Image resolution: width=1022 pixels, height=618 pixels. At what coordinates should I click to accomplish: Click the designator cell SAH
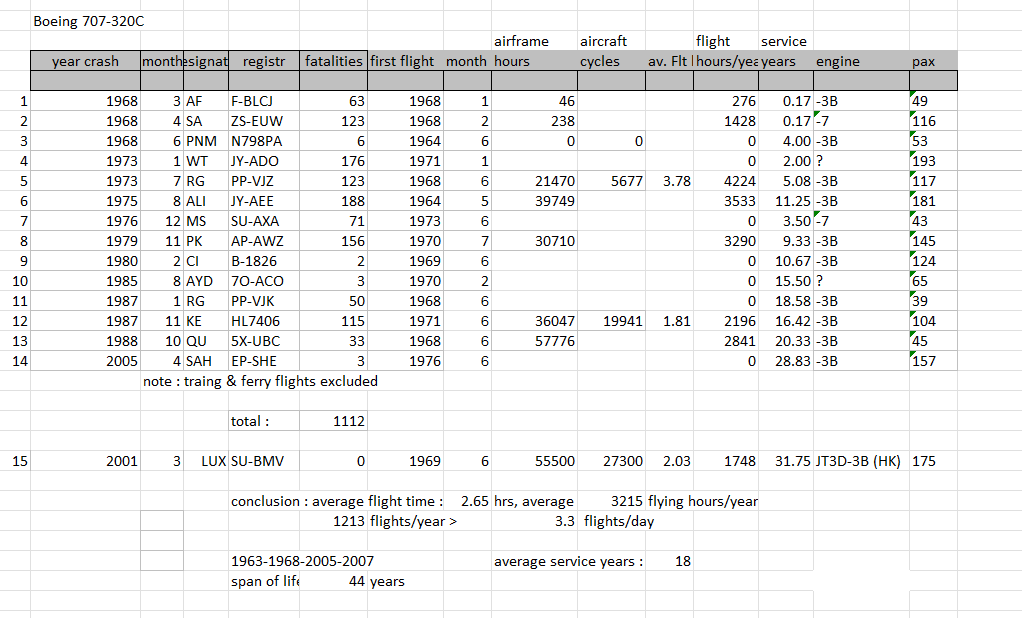[x=206, y=361]
